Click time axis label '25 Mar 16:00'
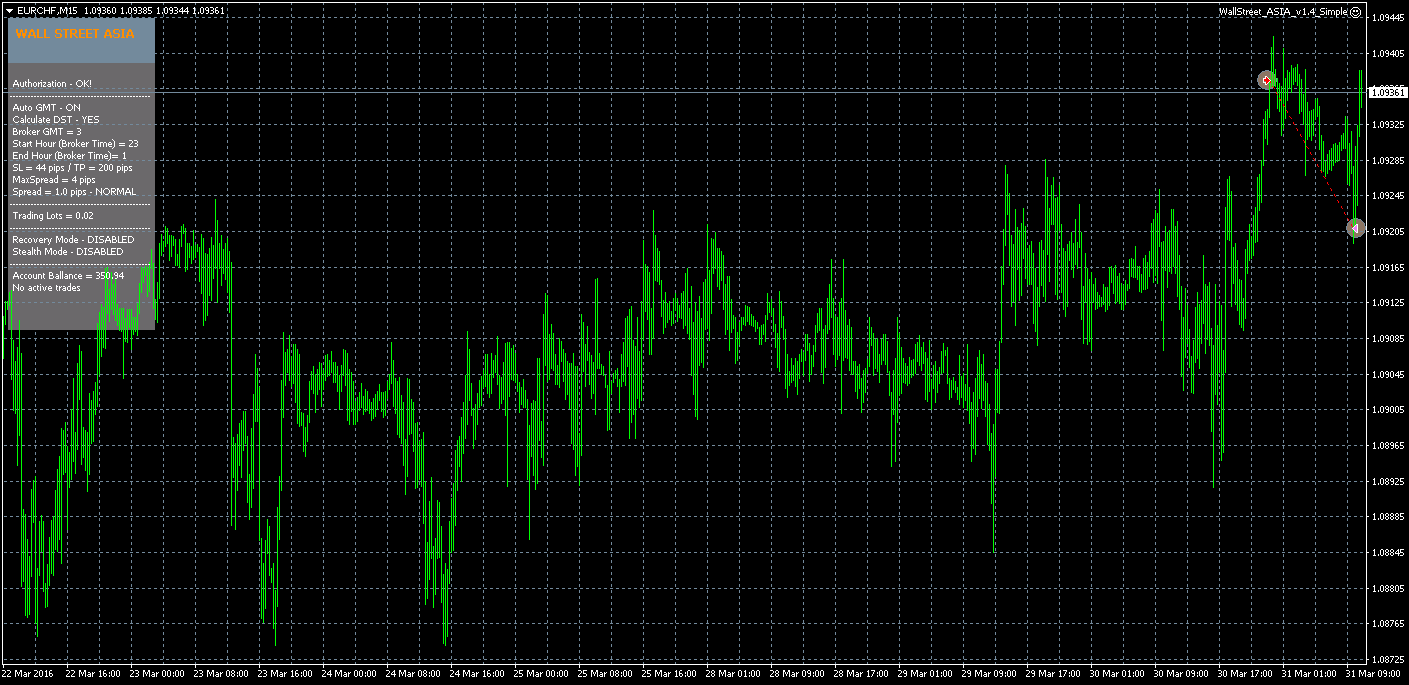This screenshot has height=685, width=1409. (670, 674)
